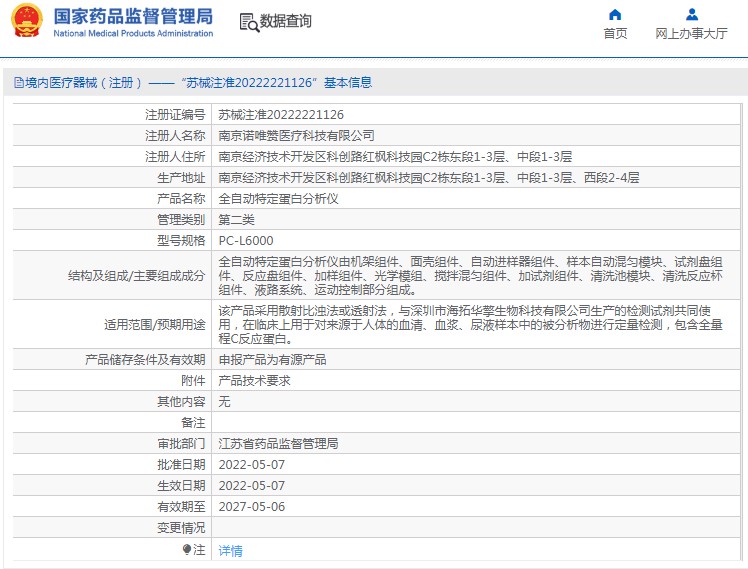Screen dimensions: 748x569
Task: Click the 生效日期 value 2022-05-07
Action: (x=251, y=486)
